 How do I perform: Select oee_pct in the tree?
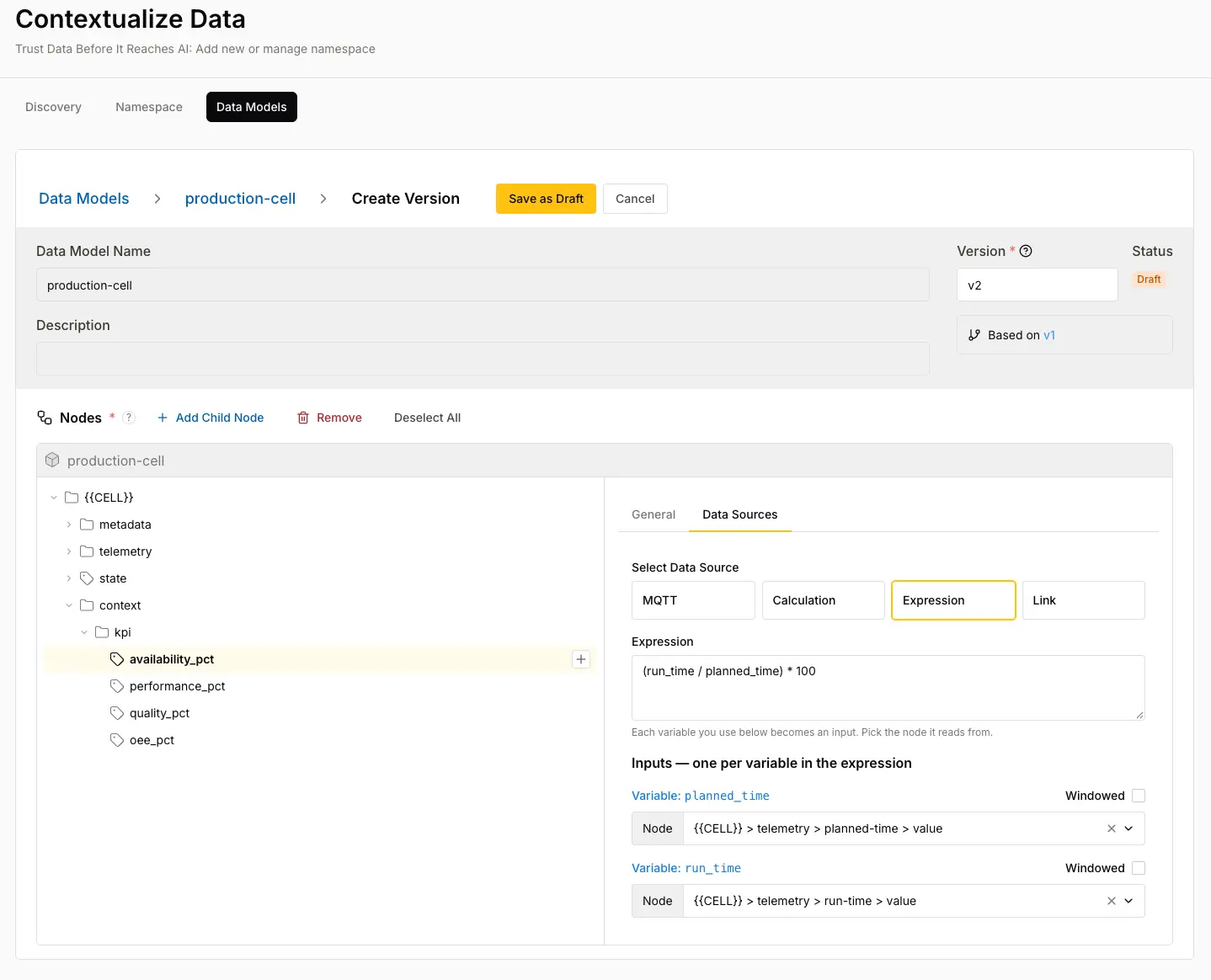coord(152,740)
